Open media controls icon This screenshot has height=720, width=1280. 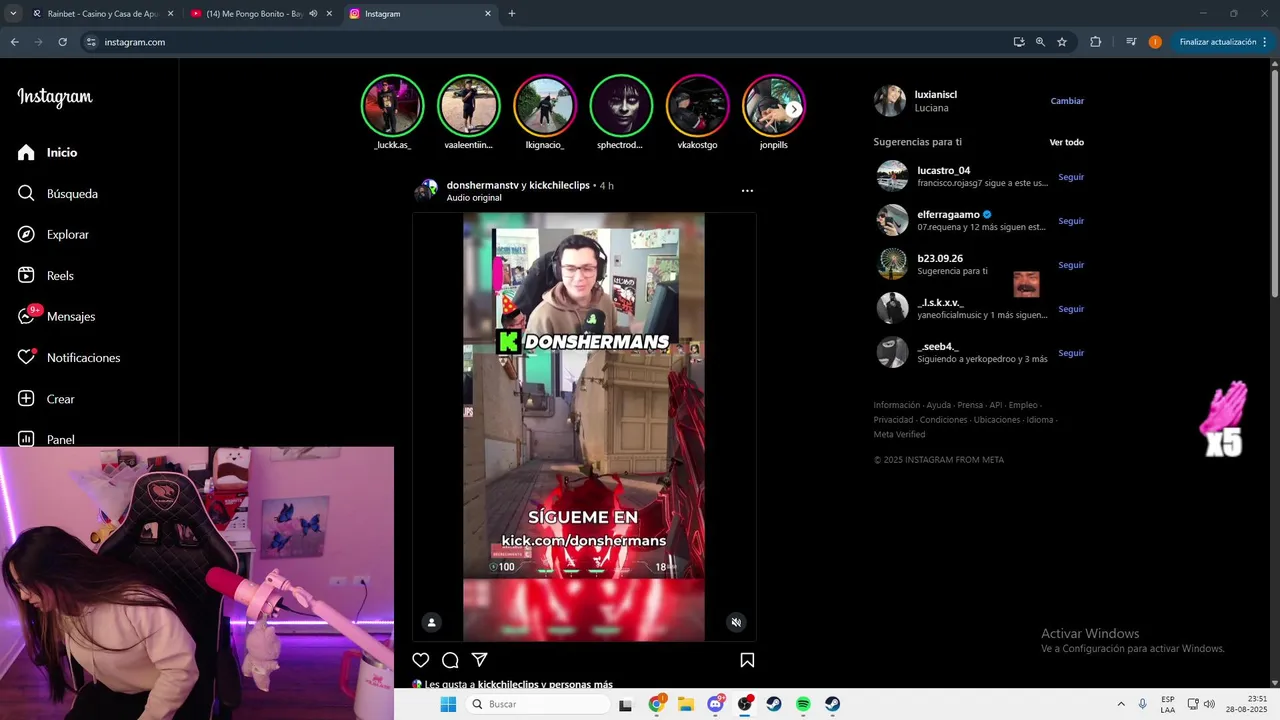click(x=1131, y=42)
